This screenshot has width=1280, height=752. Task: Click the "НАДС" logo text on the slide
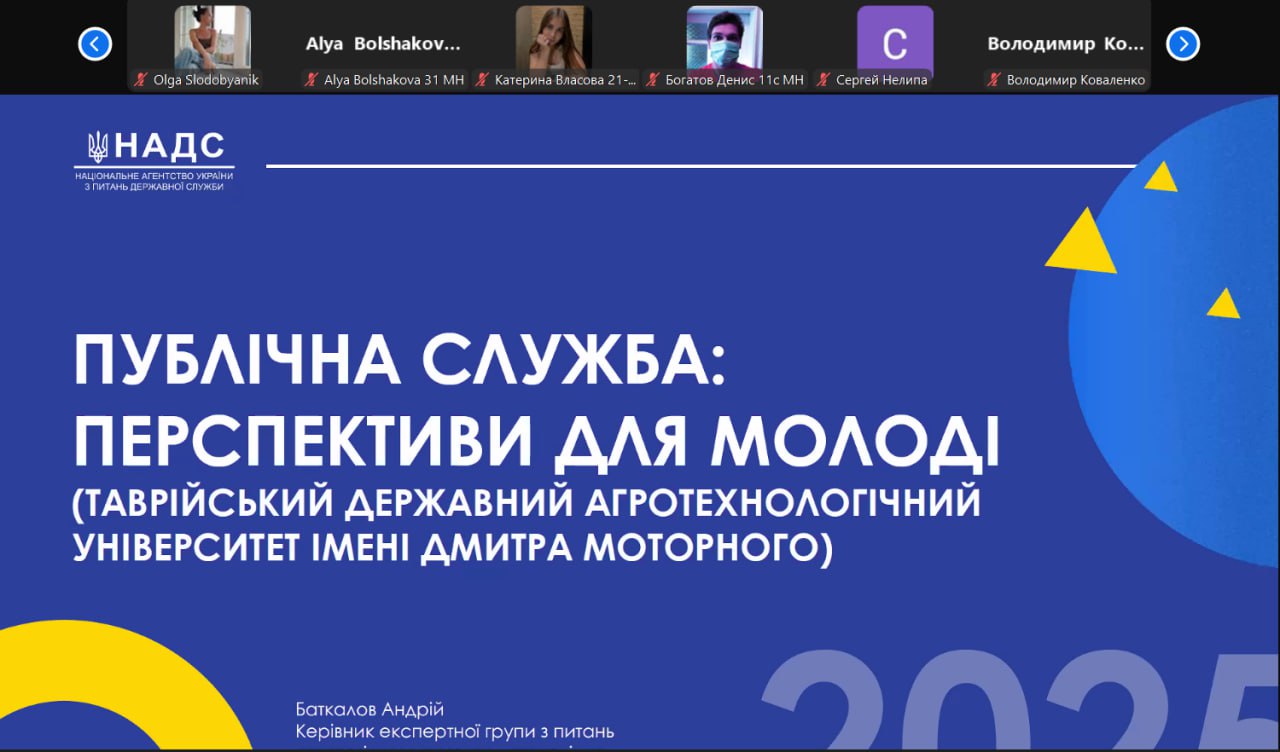(x=169, y=147)
